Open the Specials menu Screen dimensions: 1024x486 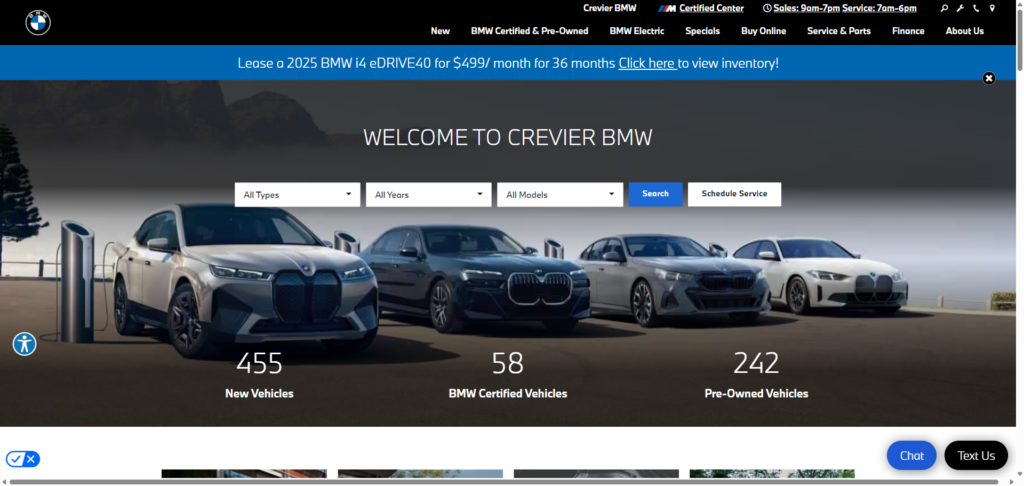coord(703,31)
